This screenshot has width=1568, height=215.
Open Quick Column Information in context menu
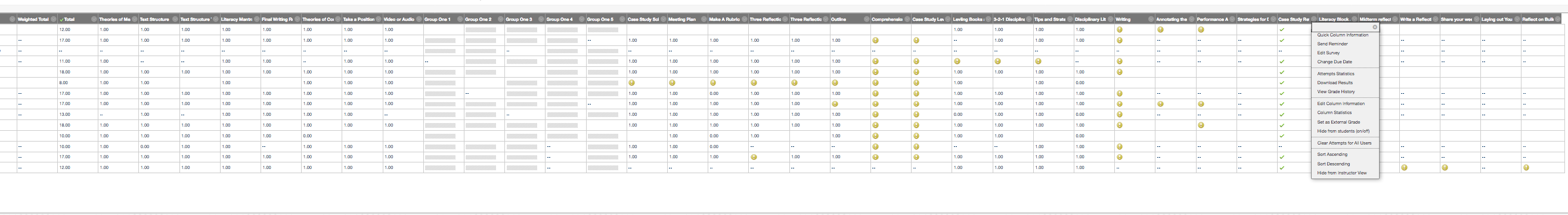pyautogui.click(x=1342, y=35)
